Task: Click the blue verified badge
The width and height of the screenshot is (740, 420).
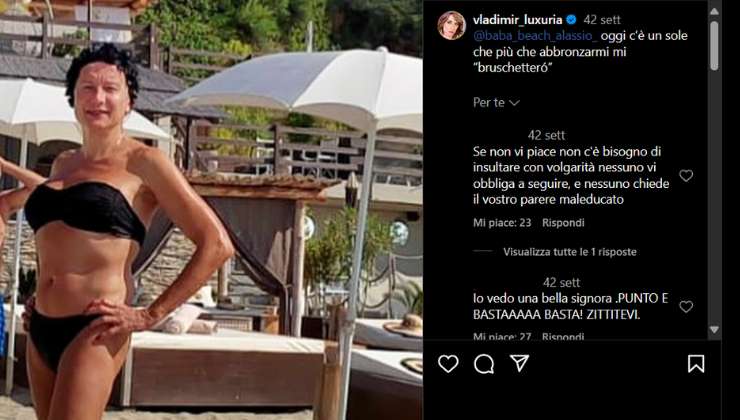Action: coord(571,20)
